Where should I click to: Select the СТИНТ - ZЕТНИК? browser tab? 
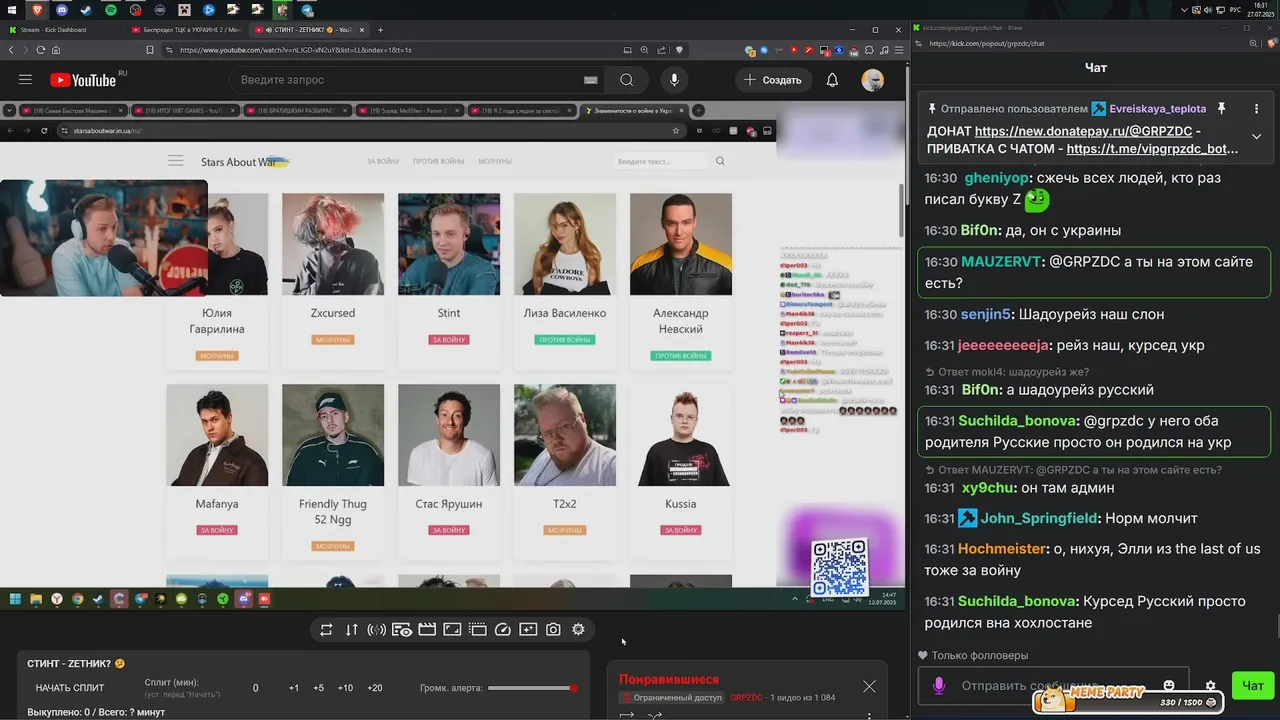pos(307,30)
